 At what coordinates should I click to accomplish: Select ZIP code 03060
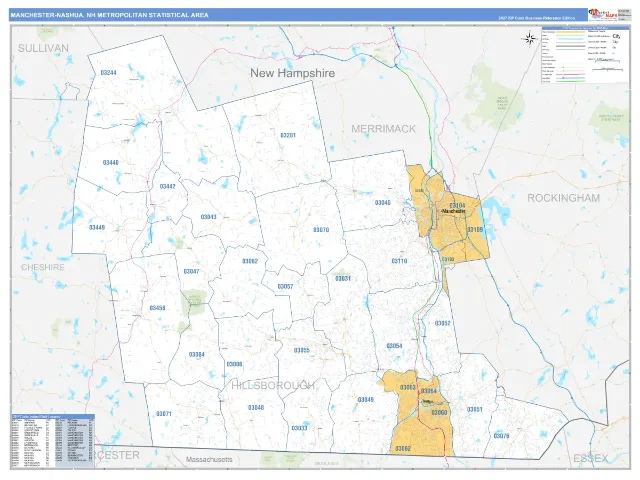(439, 413)
